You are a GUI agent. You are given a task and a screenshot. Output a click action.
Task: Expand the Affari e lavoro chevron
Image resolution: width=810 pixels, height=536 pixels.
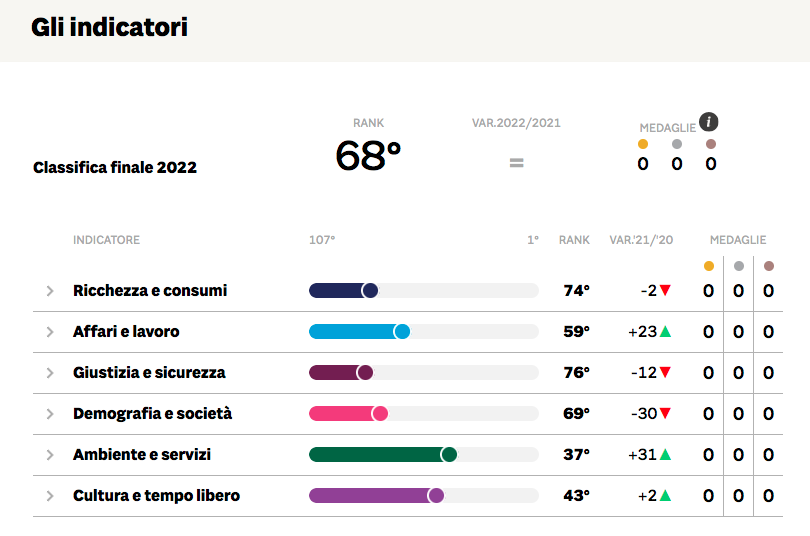coord(50,332)
